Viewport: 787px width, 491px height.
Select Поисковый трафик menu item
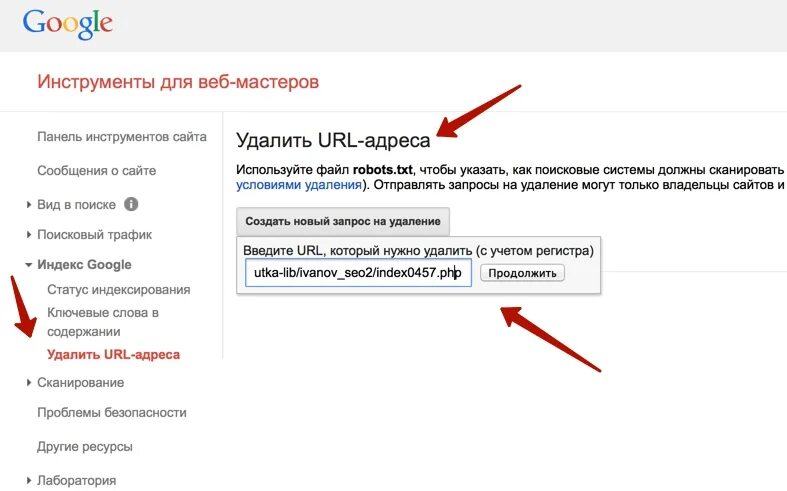click(x=94, y=234)
